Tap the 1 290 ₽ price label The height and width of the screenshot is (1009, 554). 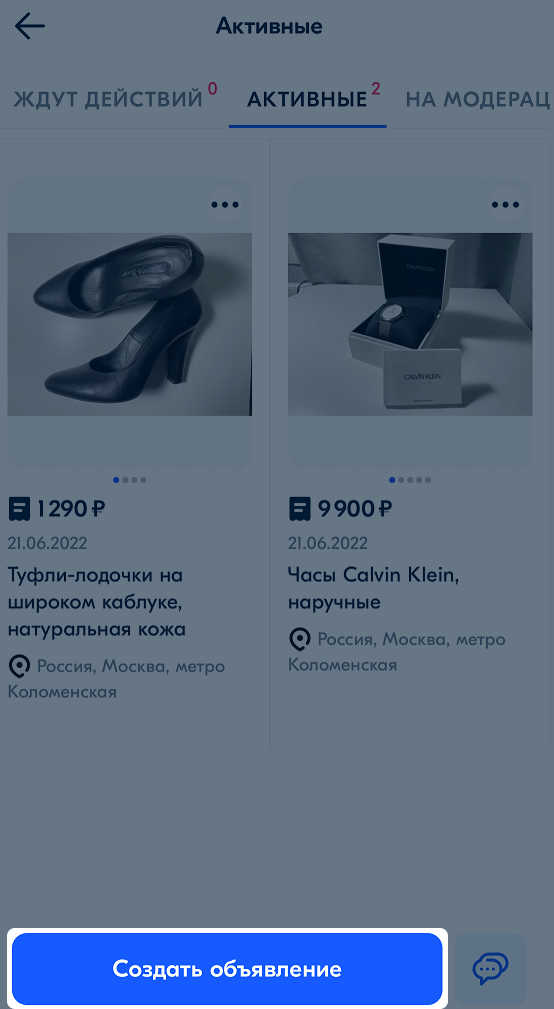point(70,509)
